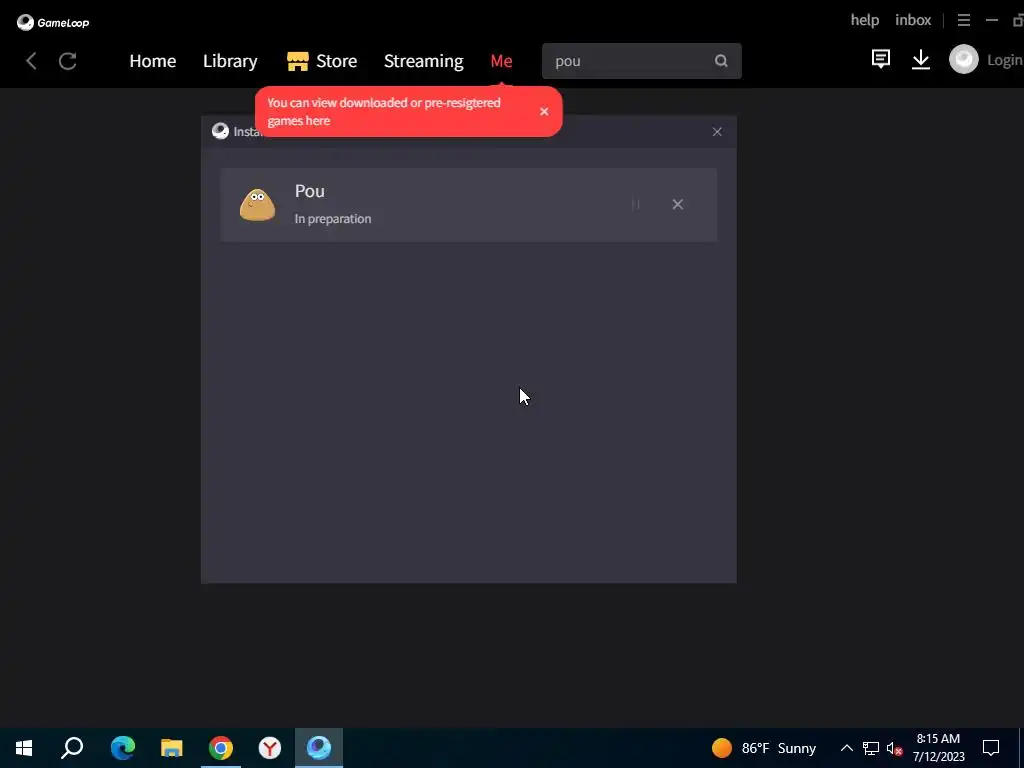Open Google Chrome from taskbar
Image resolution: width=1024 pixels, height=768 pixels.
pyautogui.click(x=221, y=748)
